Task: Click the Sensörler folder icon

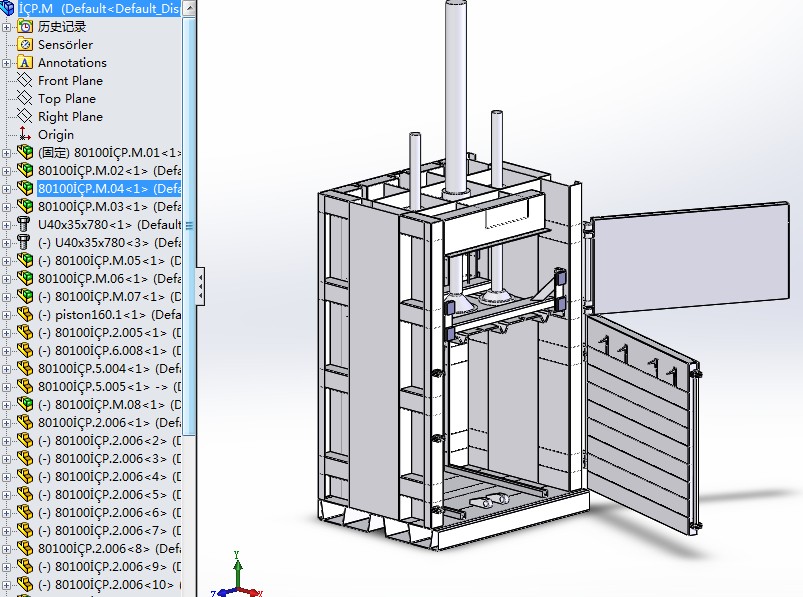Action: 25,45
